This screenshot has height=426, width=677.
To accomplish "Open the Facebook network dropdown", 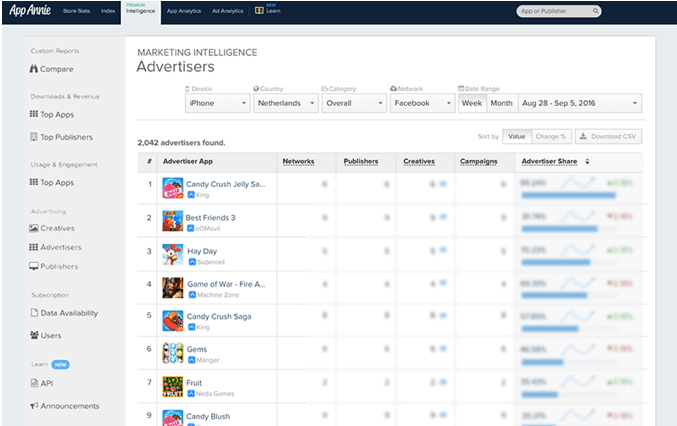I will click(421, 103).
